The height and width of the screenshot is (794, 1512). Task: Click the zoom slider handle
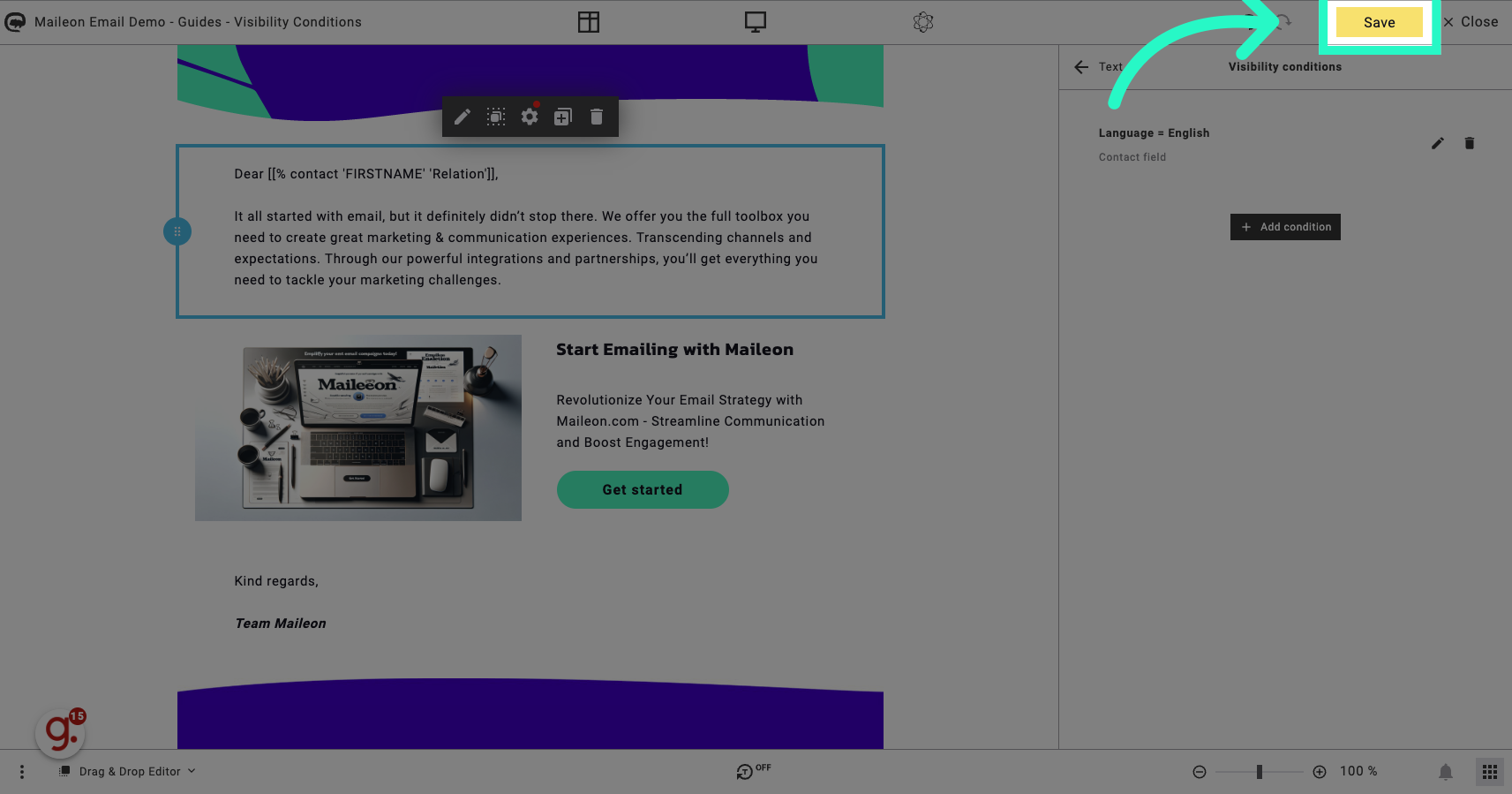[x=1260, y=772]
